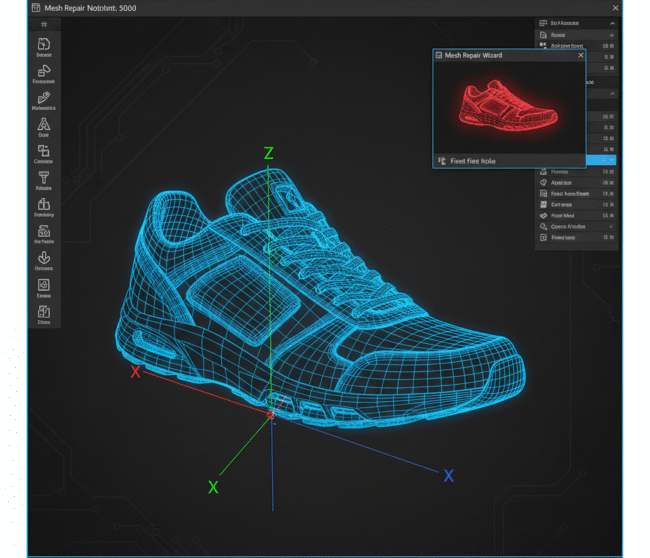Select the compass 'Size' tool icon

point(44,125)
